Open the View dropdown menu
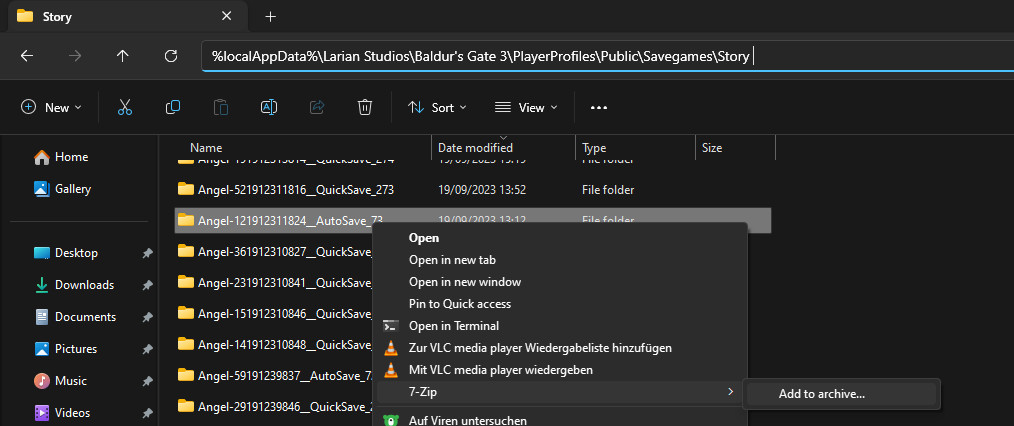The width and height of the screenshot is (1014, 426). (526, 107)
